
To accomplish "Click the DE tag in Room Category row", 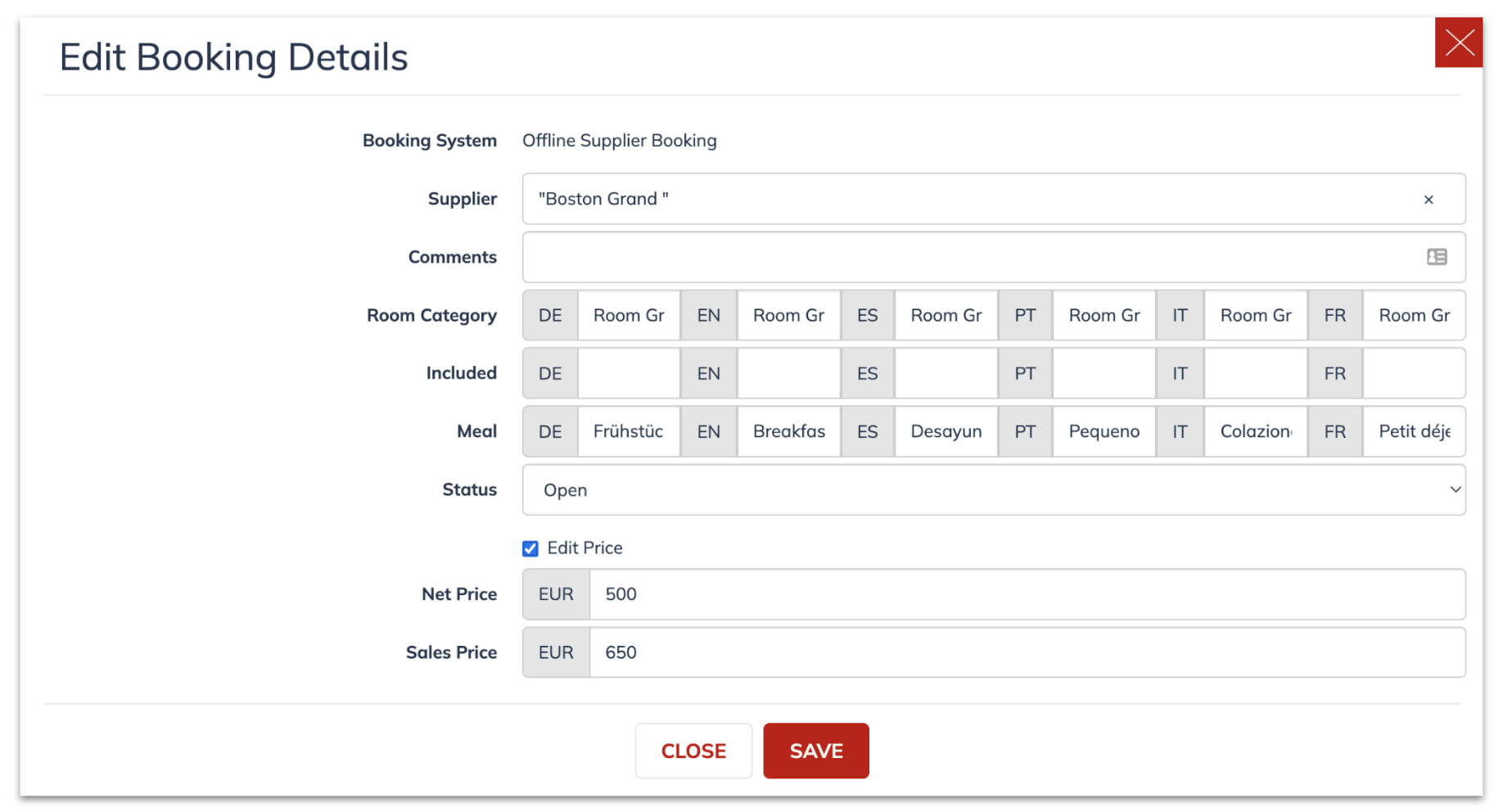I will pyautogui.click(x=550, y=315).
